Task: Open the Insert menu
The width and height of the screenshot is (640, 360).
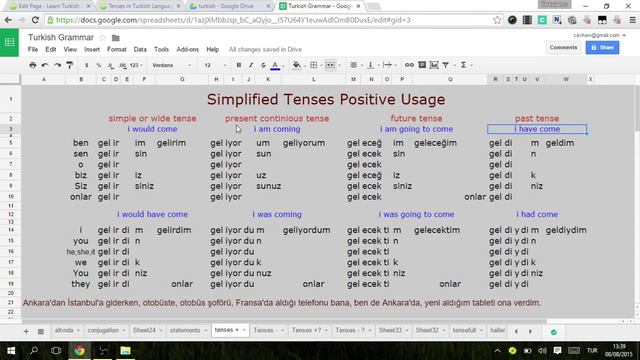Action: [92, 49]
